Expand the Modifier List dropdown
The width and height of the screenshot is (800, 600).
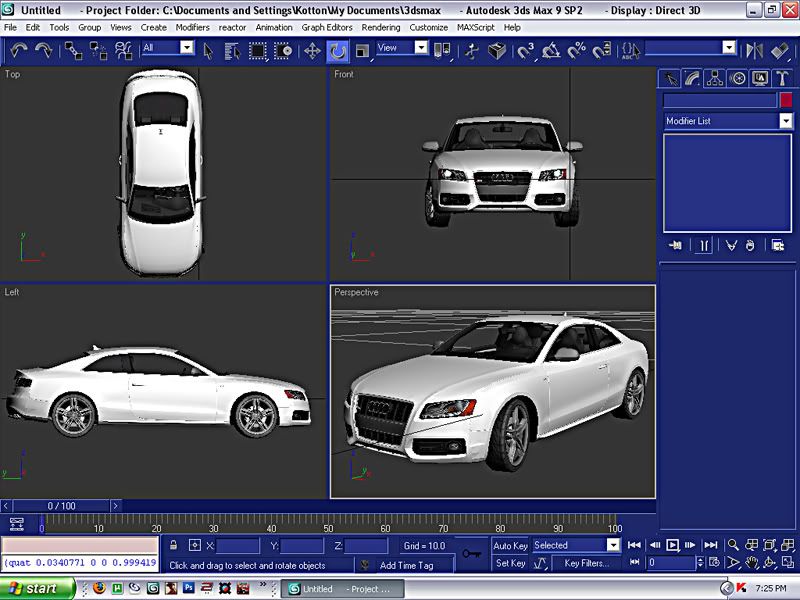(786, 121)
